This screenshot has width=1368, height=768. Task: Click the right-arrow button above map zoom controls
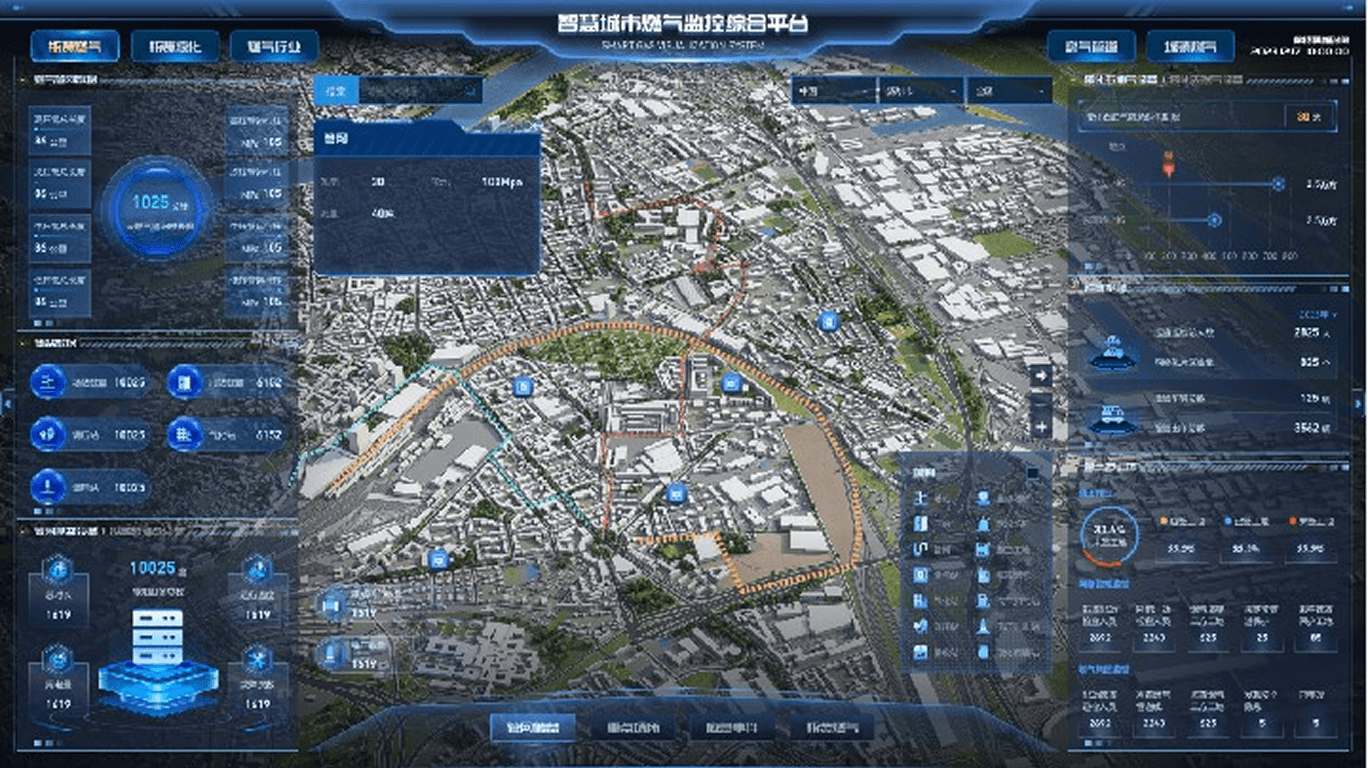pos(1041,375)
